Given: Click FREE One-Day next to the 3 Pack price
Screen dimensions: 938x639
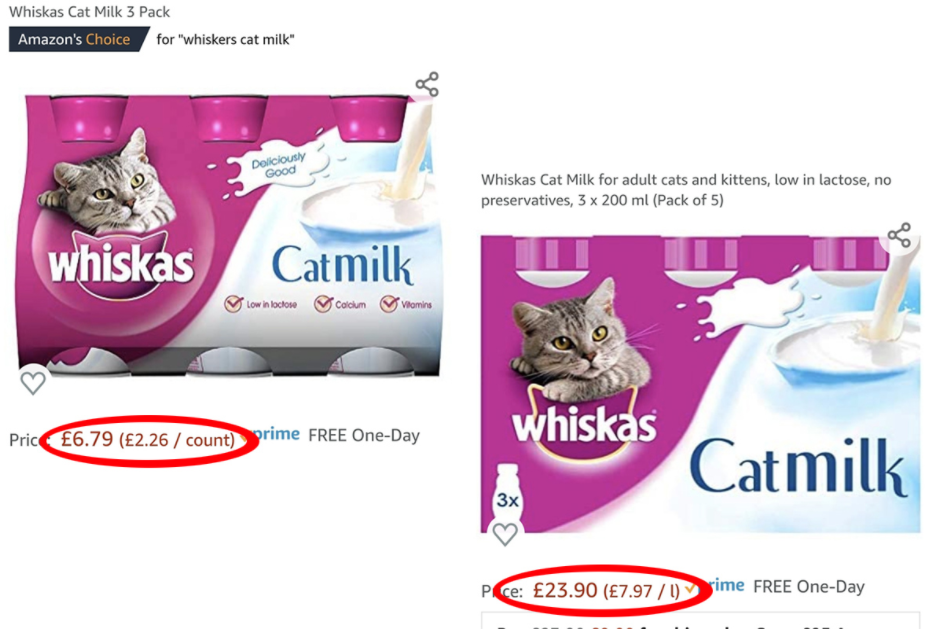Looking at the screenshot, I should 364,436.
